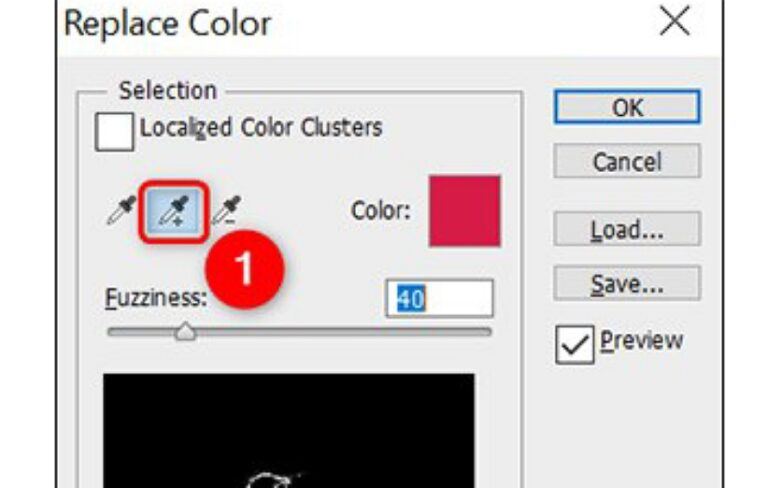Enable Localized Color Clusters checkbox

[x=114, y=132]
